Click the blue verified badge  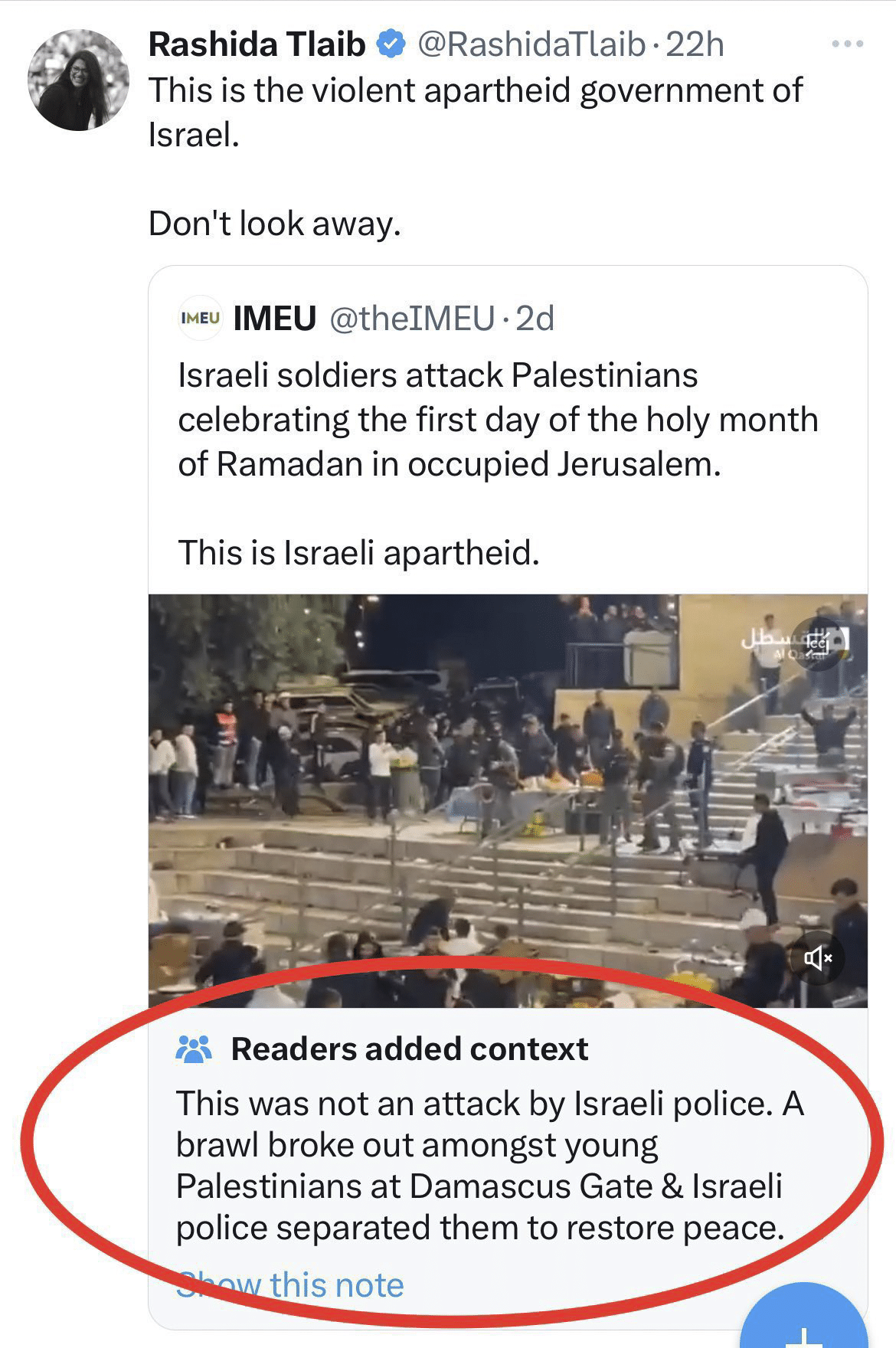tap(391, 44)
